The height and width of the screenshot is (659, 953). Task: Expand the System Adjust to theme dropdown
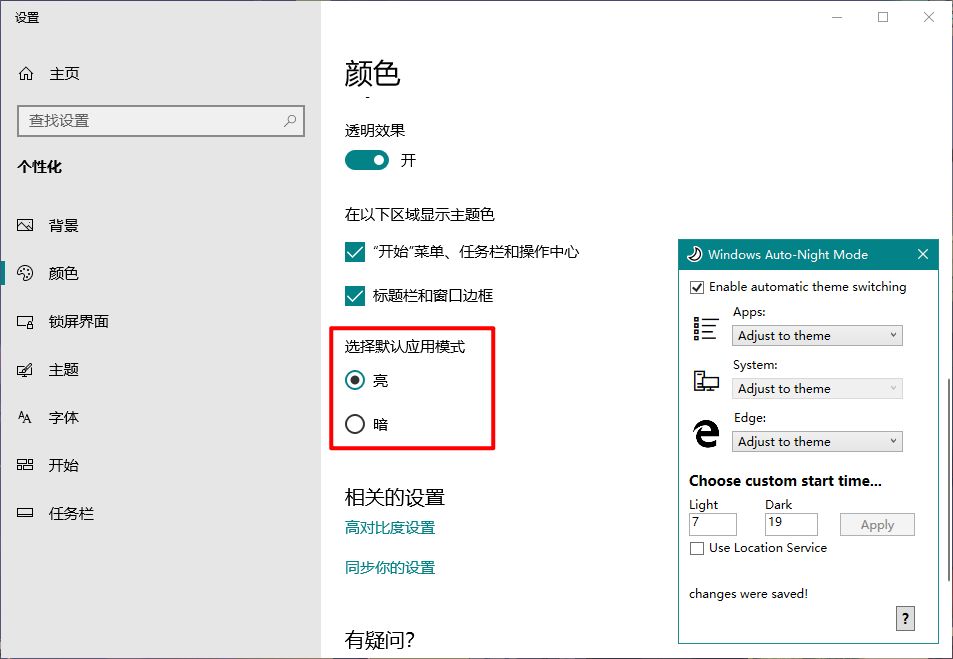pyautogui.click(x=817, y=388)
